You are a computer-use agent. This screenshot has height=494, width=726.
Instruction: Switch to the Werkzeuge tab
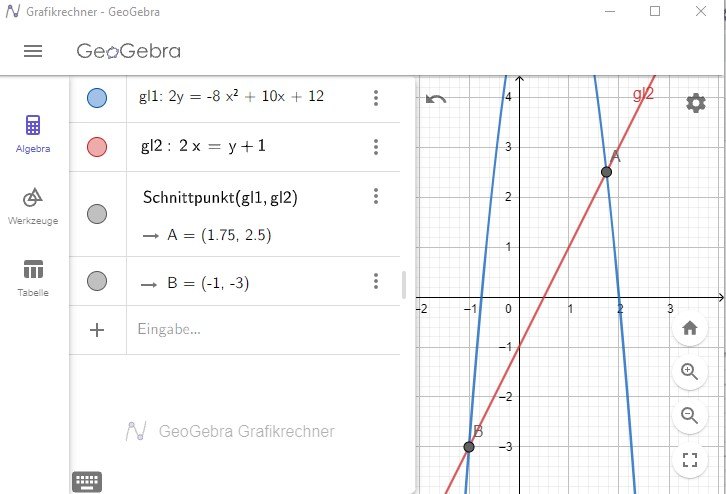(x=33, y=206)
